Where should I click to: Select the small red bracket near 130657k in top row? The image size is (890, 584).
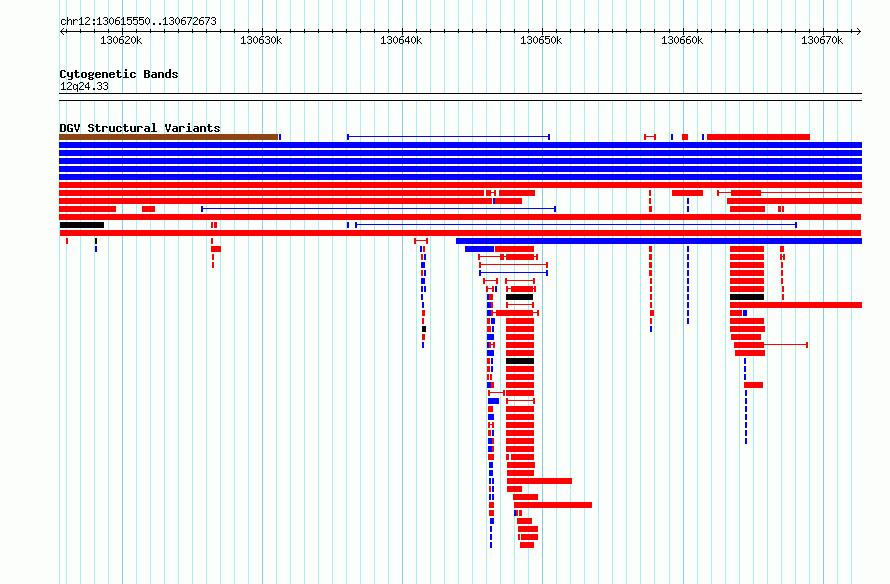tap(650, 137)
